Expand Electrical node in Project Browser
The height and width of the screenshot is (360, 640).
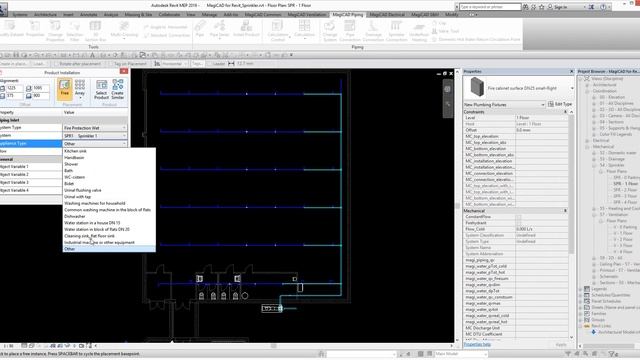[x=587, y=140]
